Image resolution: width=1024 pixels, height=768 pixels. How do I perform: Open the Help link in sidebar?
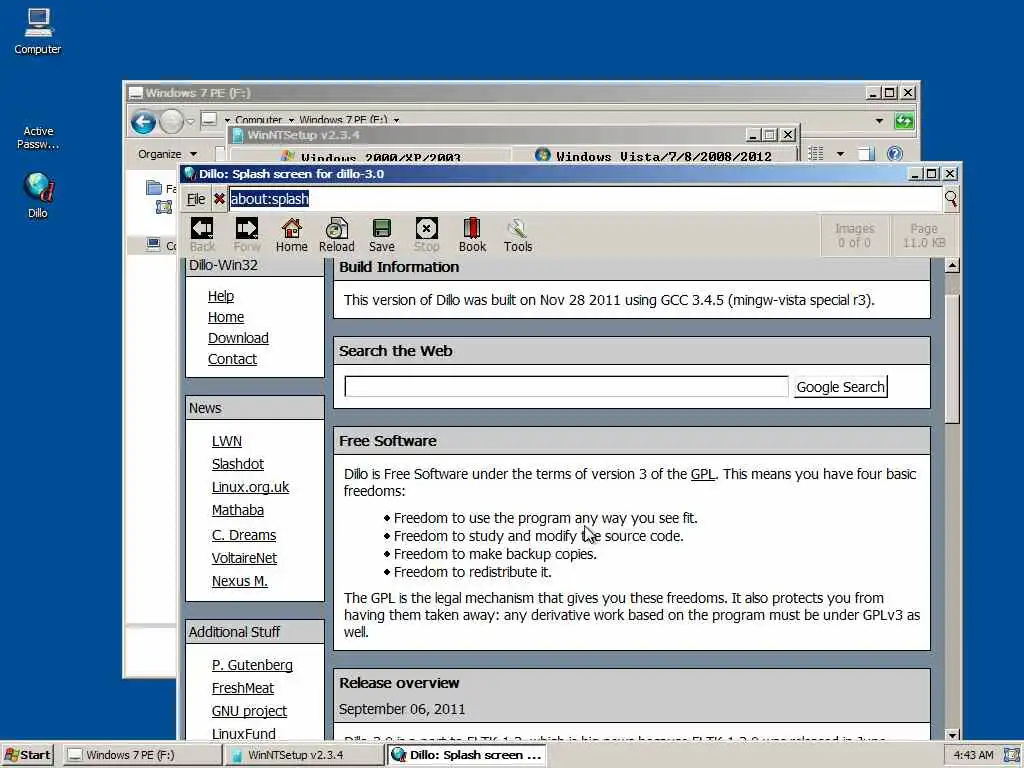tap(221, 296)
